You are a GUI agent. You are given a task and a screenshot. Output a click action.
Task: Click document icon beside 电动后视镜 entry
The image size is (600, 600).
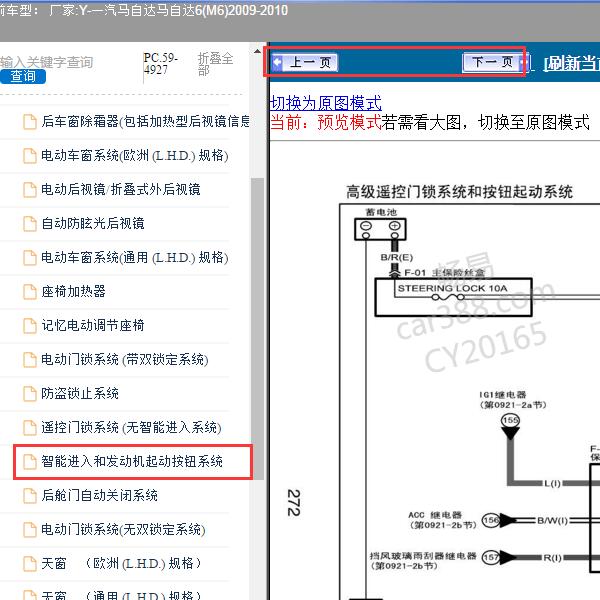(29, 190)
